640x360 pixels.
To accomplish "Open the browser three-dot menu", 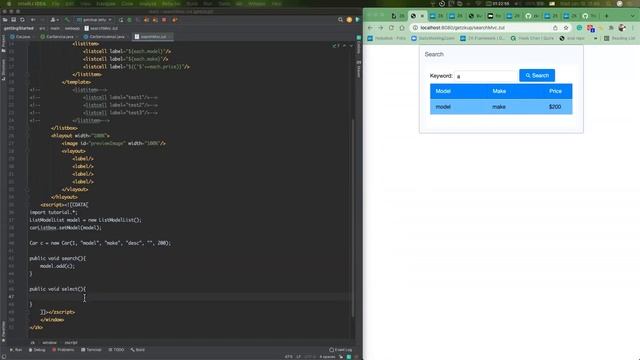I will 633,28.
